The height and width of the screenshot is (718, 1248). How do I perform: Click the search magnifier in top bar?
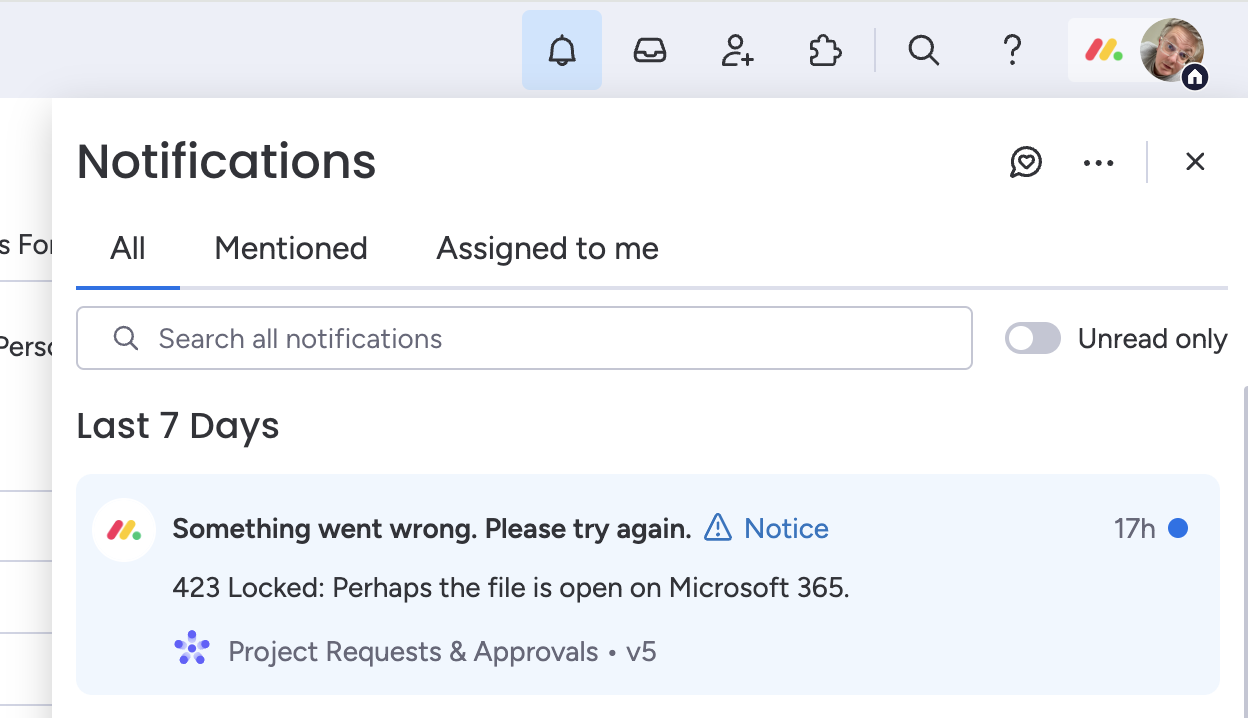923,50
